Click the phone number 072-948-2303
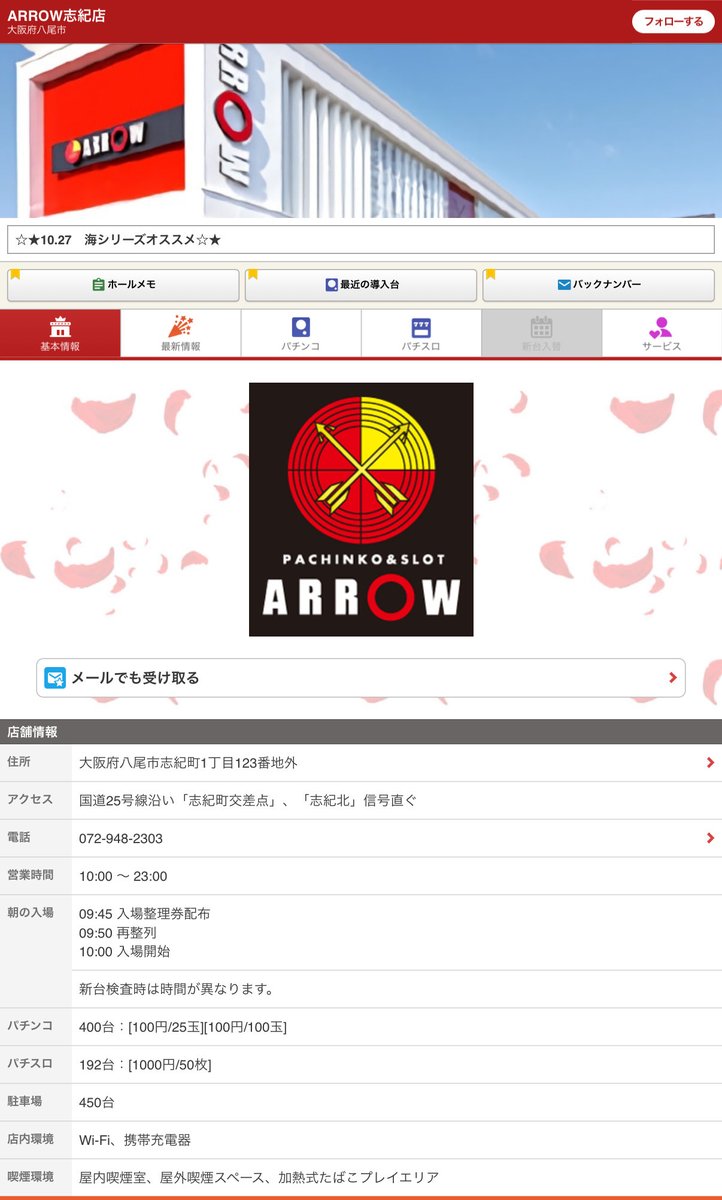The image size is (722, 1200). (121, 838)
